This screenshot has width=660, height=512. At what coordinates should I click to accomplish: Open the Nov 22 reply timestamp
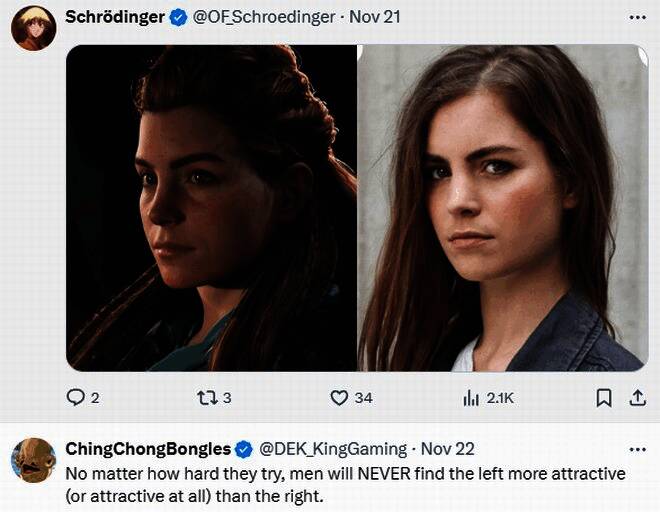447,449
